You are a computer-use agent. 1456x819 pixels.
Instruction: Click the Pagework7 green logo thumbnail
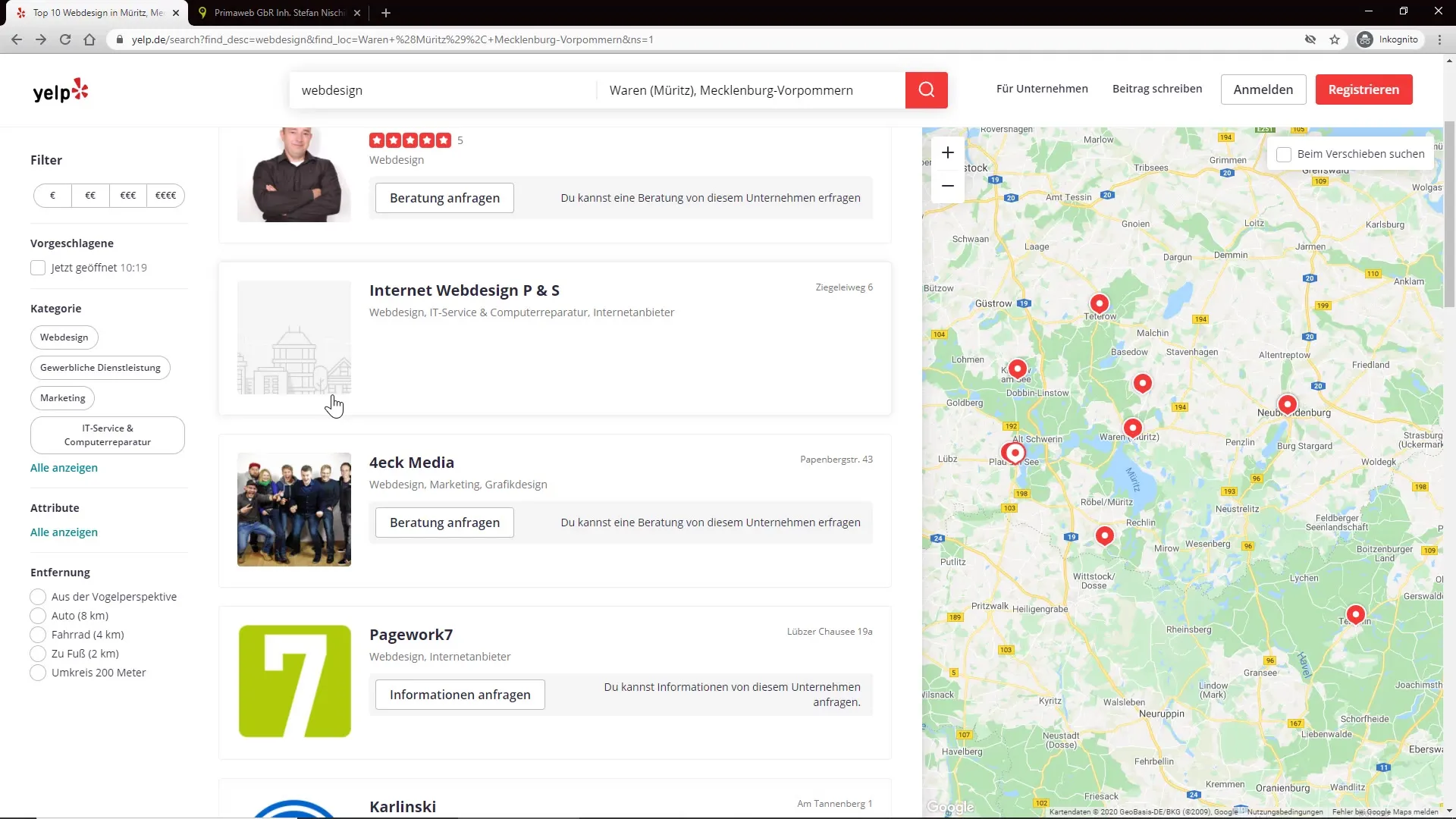tap(294, 681)
